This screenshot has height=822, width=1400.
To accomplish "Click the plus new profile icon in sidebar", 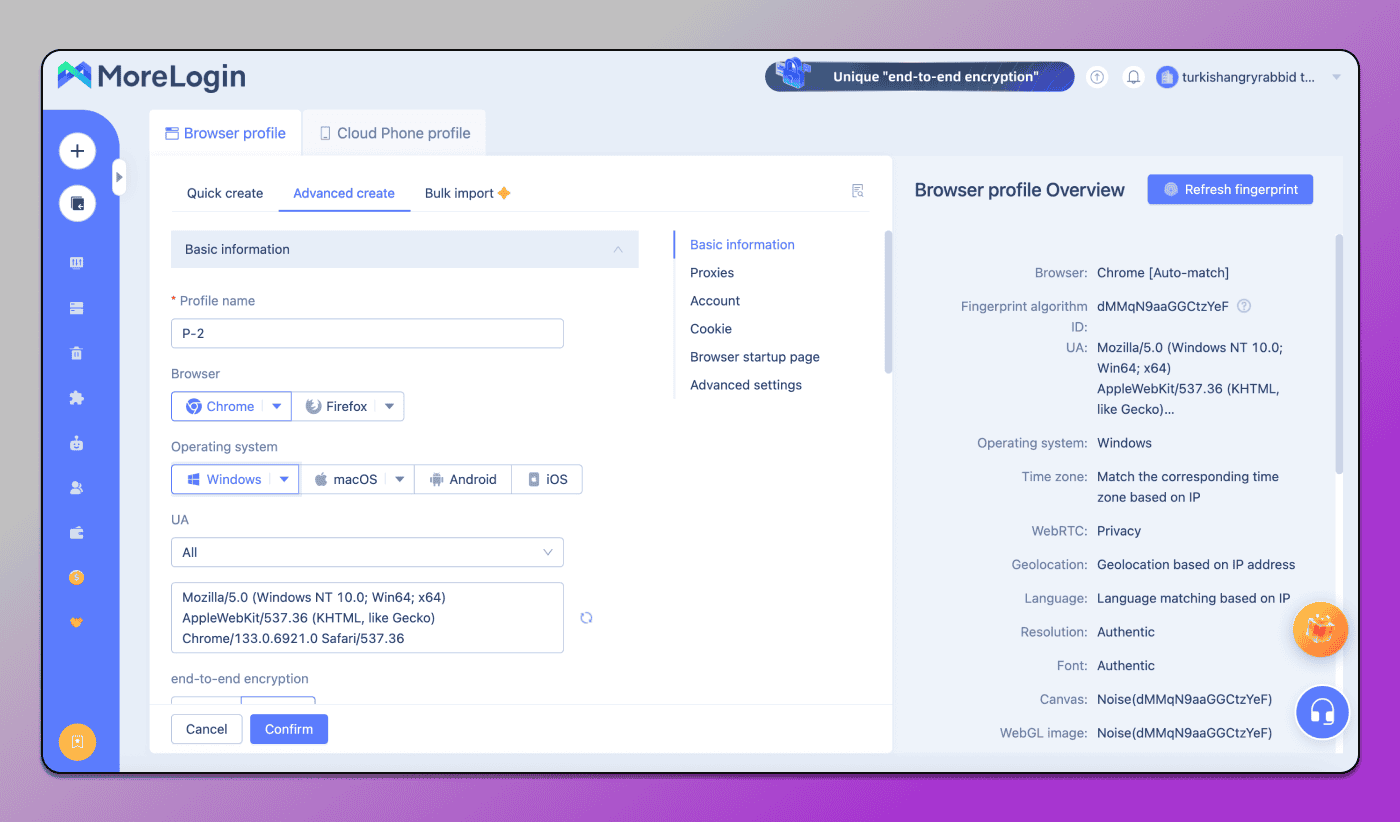I will 77,151.
